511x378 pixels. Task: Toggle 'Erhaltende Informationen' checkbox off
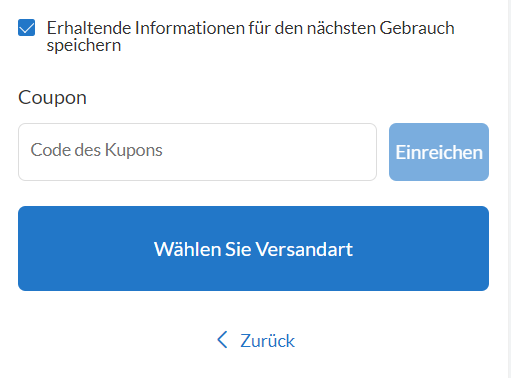[27, 27]
